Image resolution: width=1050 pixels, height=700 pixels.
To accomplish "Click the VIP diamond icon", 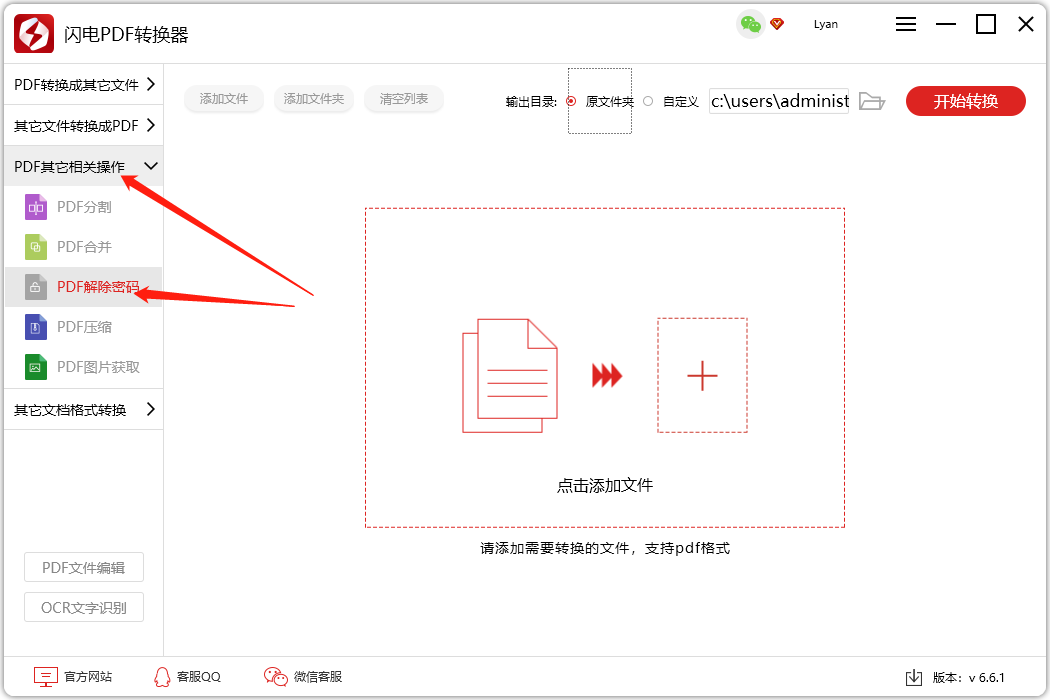I will click(777, 24).
